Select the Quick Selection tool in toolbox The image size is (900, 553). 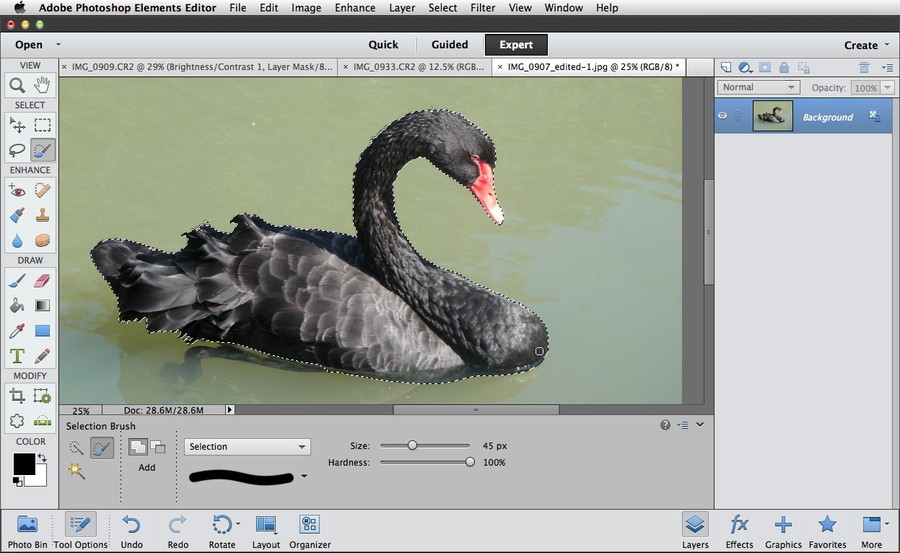pos(42,150)
